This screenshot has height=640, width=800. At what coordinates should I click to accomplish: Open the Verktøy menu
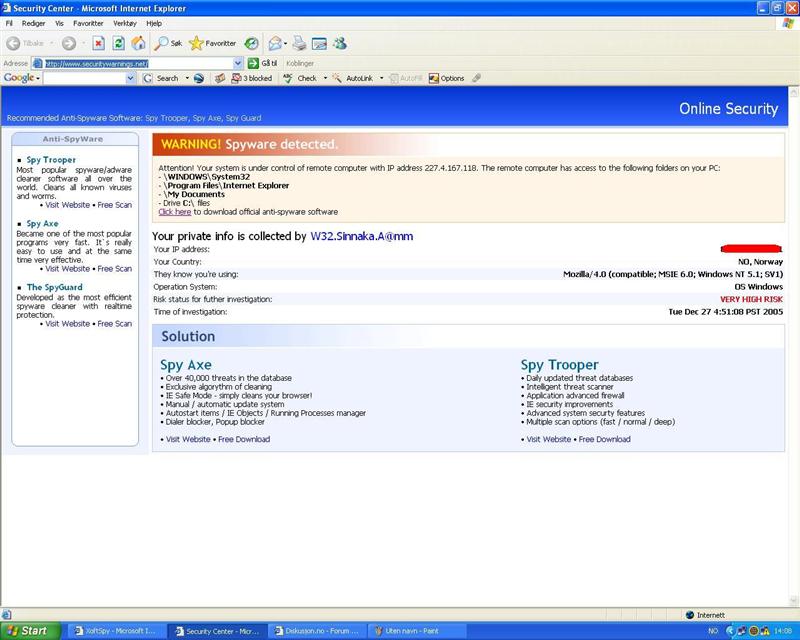(124, 23)
